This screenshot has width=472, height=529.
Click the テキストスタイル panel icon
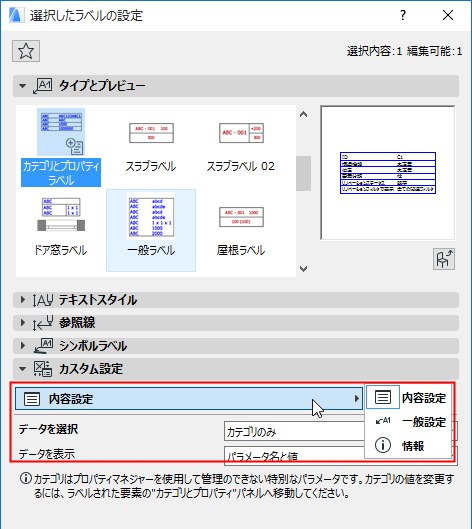pos(43,300)
